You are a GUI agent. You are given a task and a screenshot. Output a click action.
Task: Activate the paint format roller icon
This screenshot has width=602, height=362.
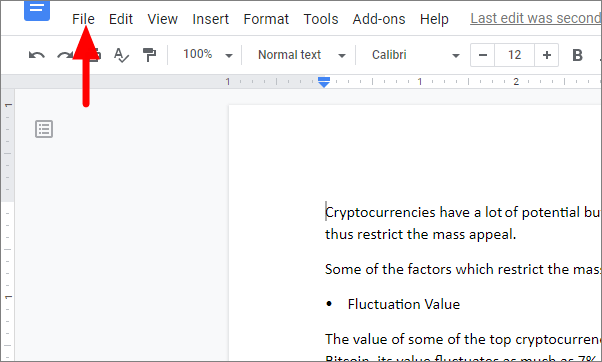coord(149,55)
